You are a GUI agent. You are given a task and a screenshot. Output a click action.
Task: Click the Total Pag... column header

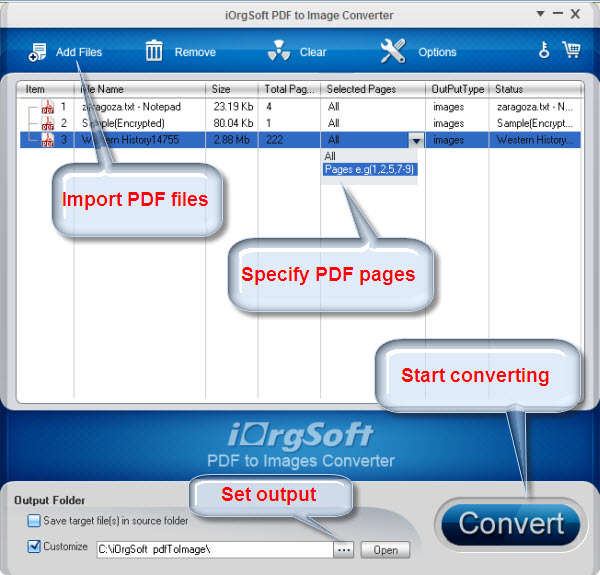289,89
